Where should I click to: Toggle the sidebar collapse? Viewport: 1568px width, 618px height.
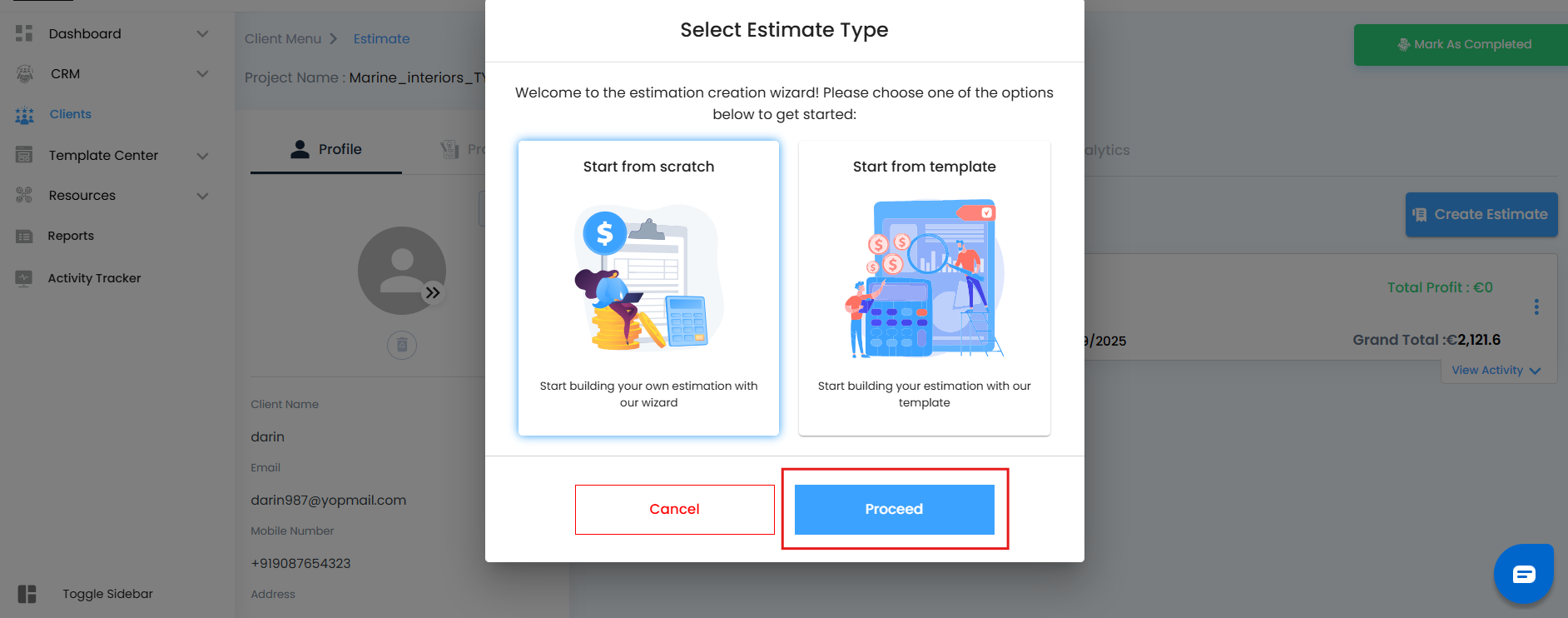coord(27,594)
